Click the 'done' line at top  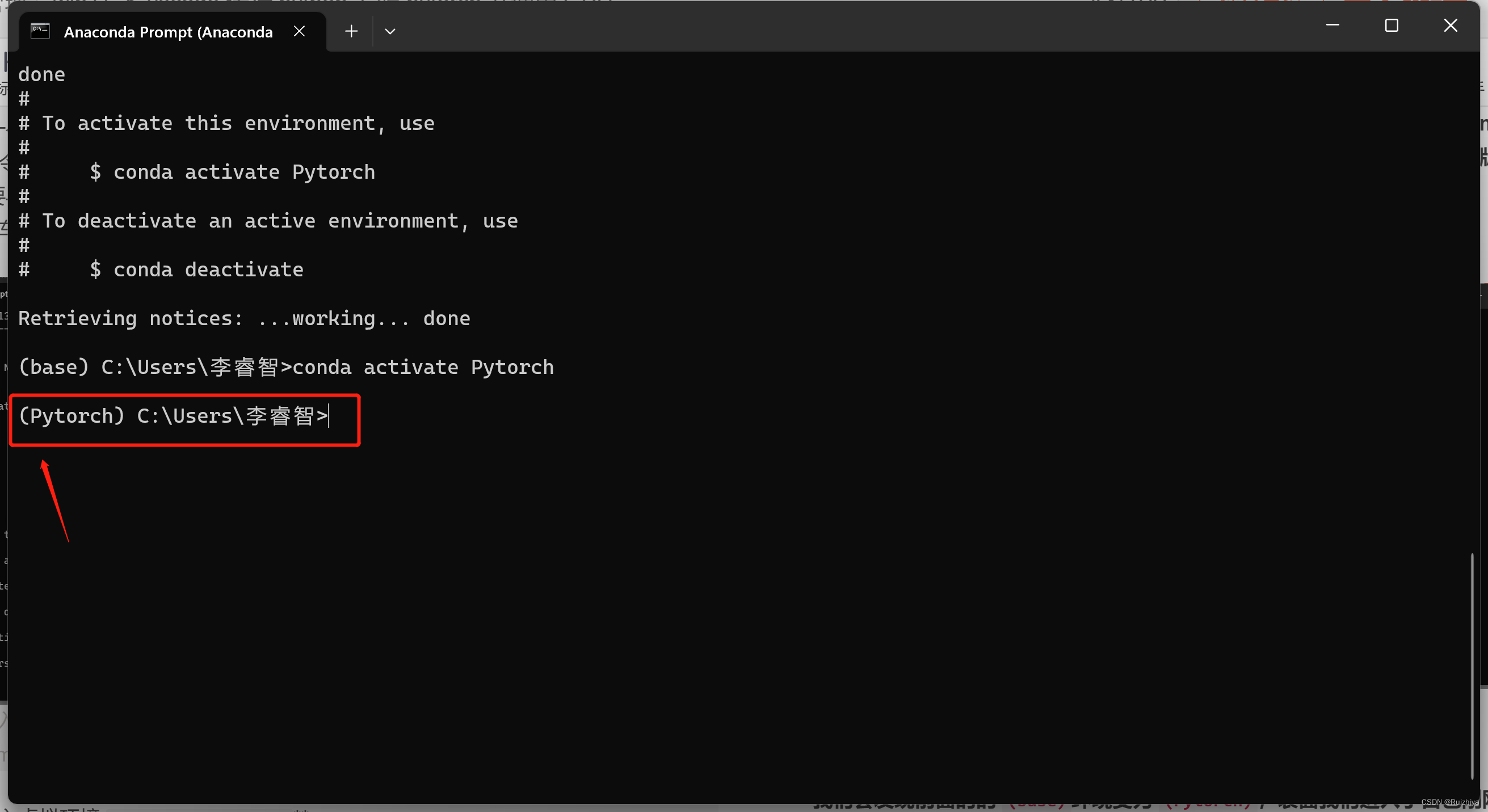(x=41, y=74)
